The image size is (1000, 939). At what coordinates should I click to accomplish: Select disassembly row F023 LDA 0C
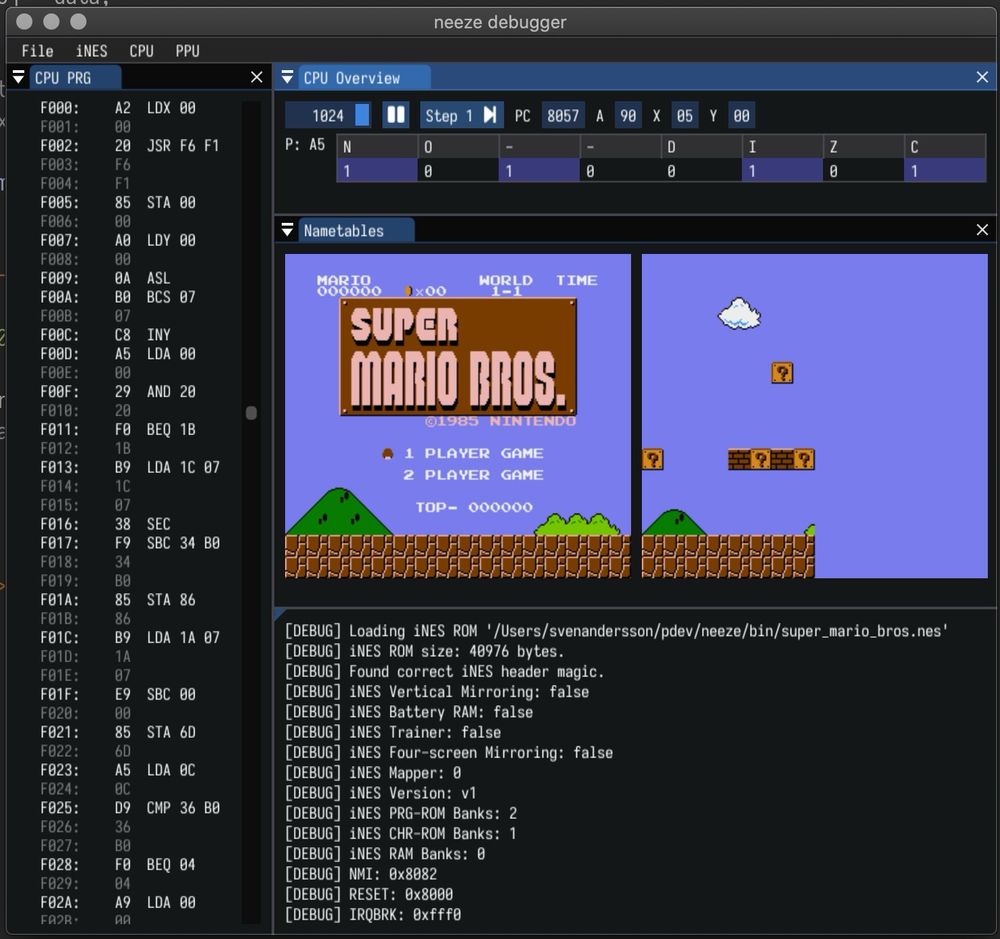[x=118, y=770]
